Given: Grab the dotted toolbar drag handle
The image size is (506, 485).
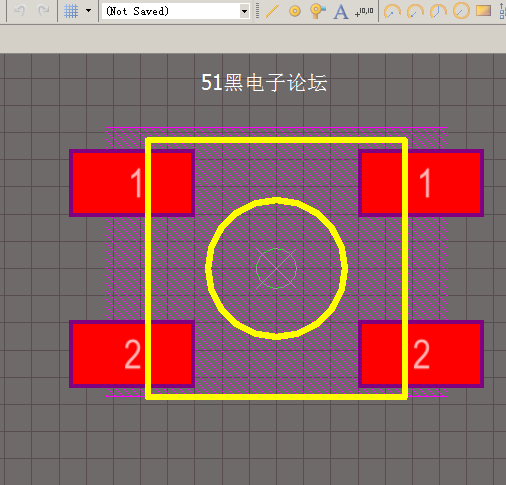Looking at the screenshot, I should coord(257,11).
